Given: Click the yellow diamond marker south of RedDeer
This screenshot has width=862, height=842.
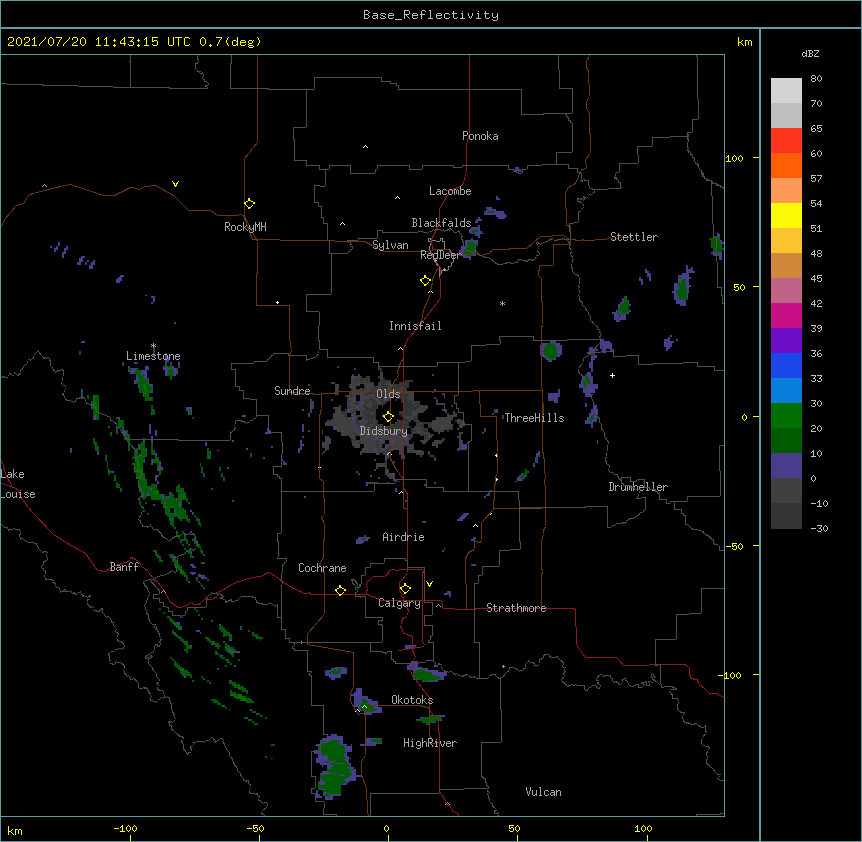Looking at the screenshot, I should [x=425, y=281].
